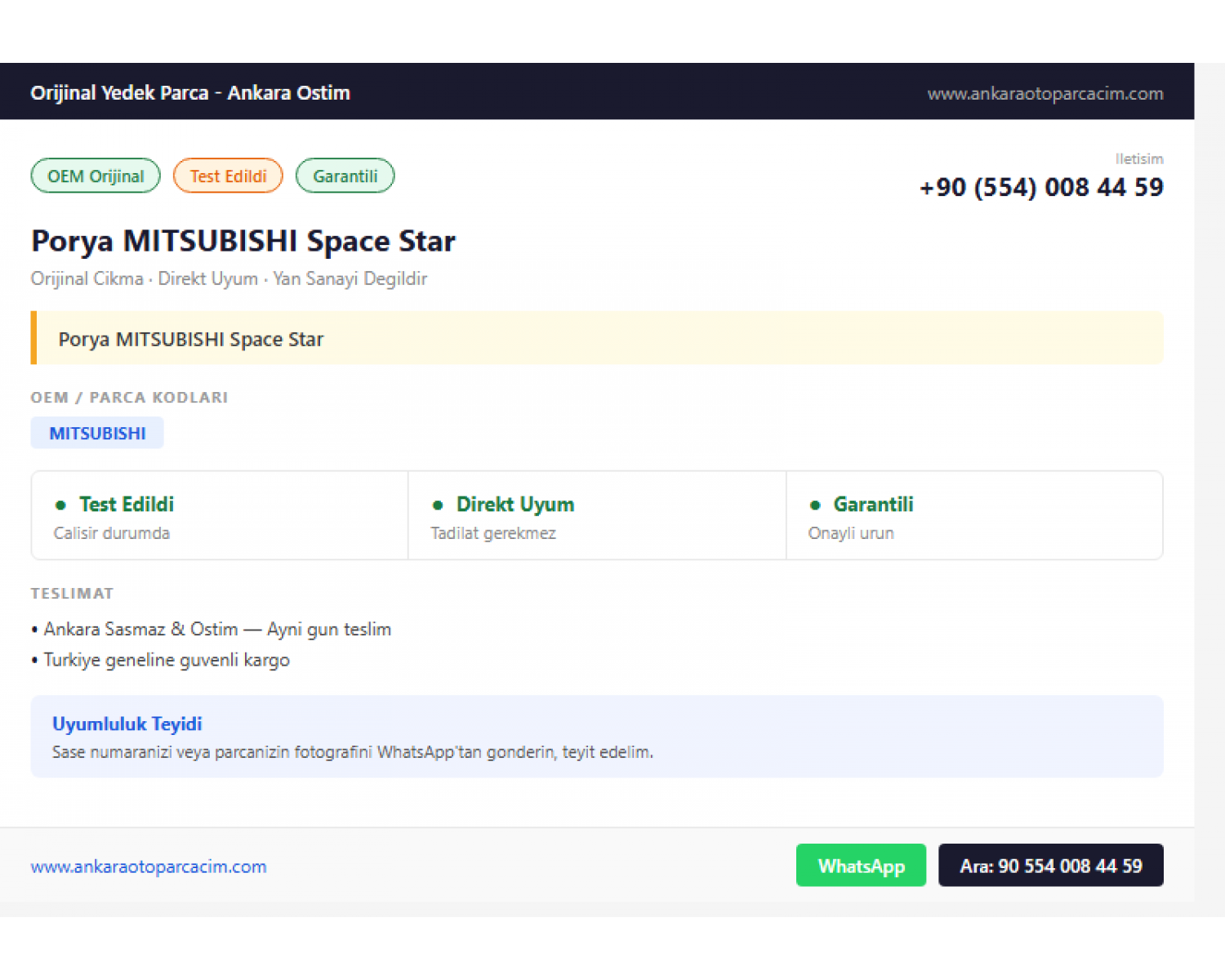Click the green dot beside Garantili card
The image size is (1225, 980).
pyautogui.click(x=815, y=505)
